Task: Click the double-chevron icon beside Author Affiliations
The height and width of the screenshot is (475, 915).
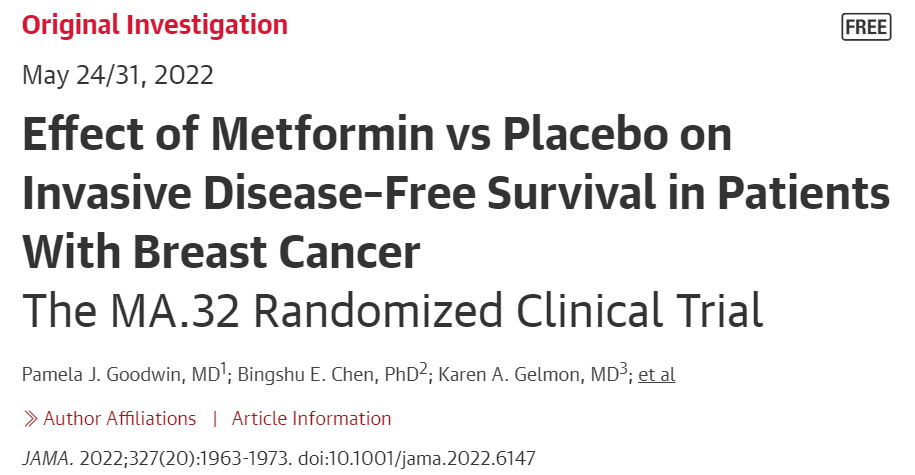Action: pyautogui.click(x=30, y=419)
